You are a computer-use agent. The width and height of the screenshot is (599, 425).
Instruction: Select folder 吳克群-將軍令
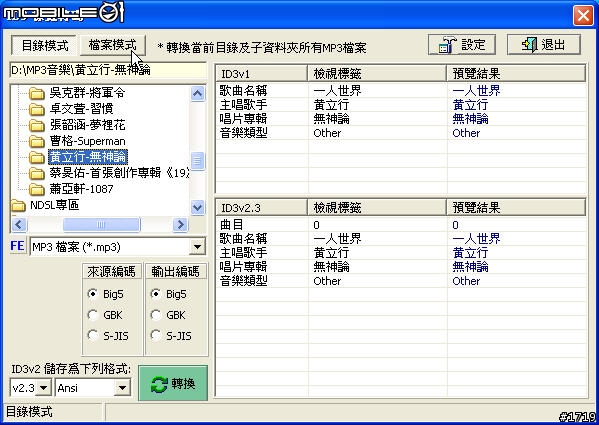pyautogui.click(x=87, y=93)
